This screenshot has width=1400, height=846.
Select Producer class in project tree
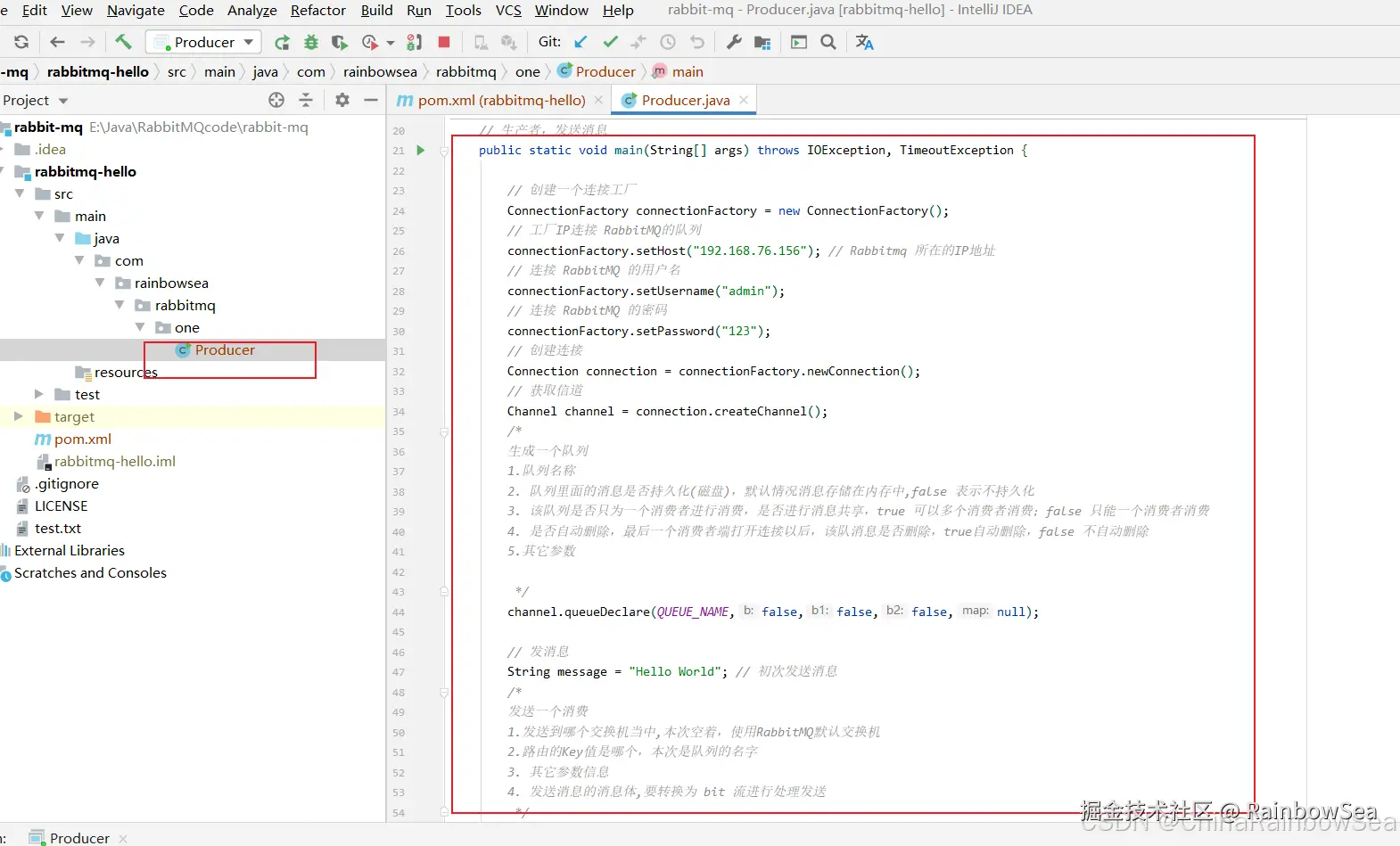(225, 349)
